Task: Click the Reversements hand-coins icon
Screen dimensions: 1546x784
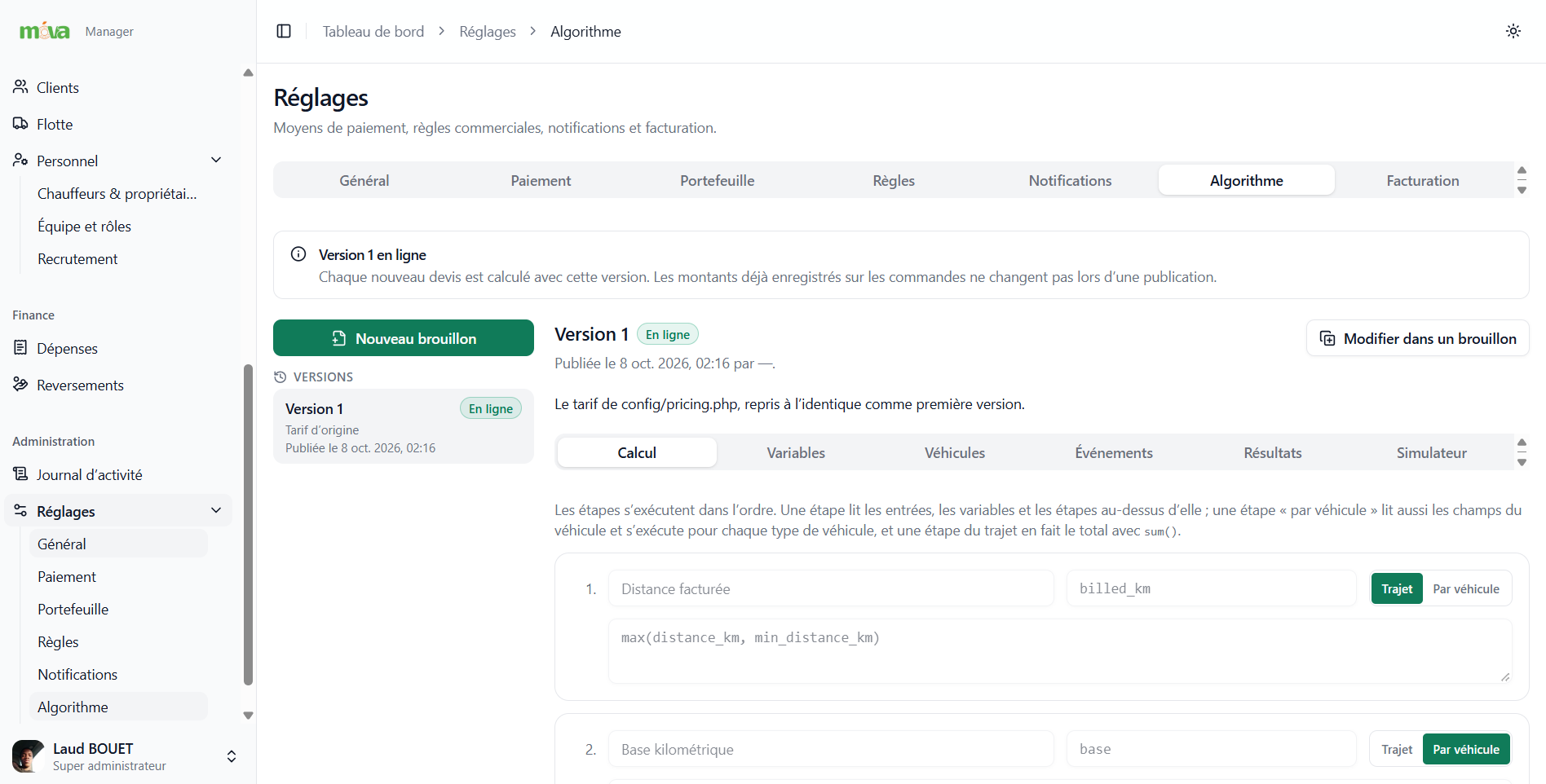Action: (x=20, y=384)
